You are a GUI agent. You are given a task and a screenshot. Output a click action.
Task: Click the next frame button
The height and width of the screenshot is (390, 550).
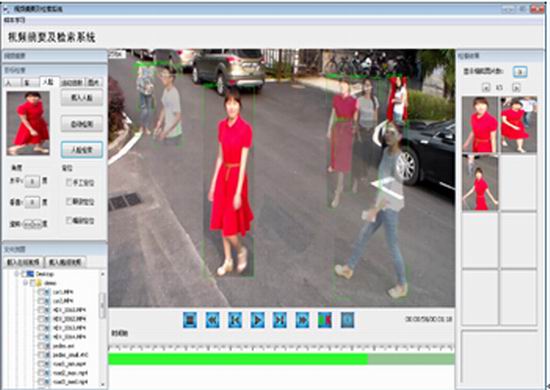pyautogui.click(x=280, y=320)
